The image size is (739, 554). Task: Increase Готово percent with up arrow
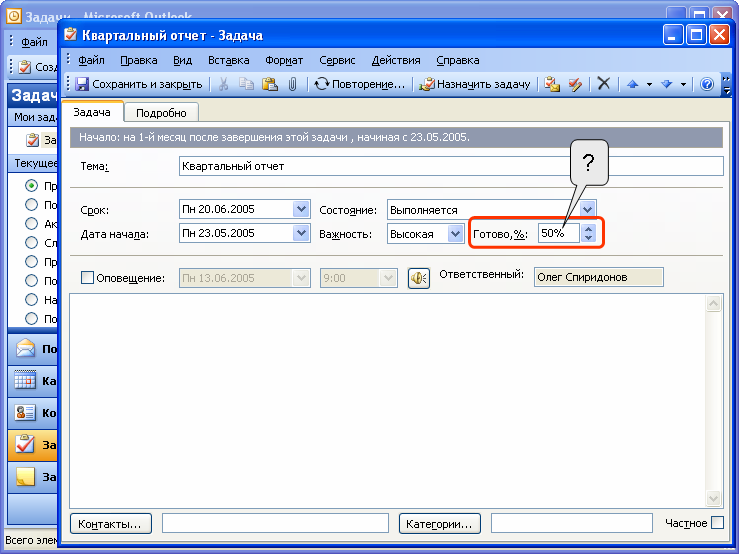point(588,229)
